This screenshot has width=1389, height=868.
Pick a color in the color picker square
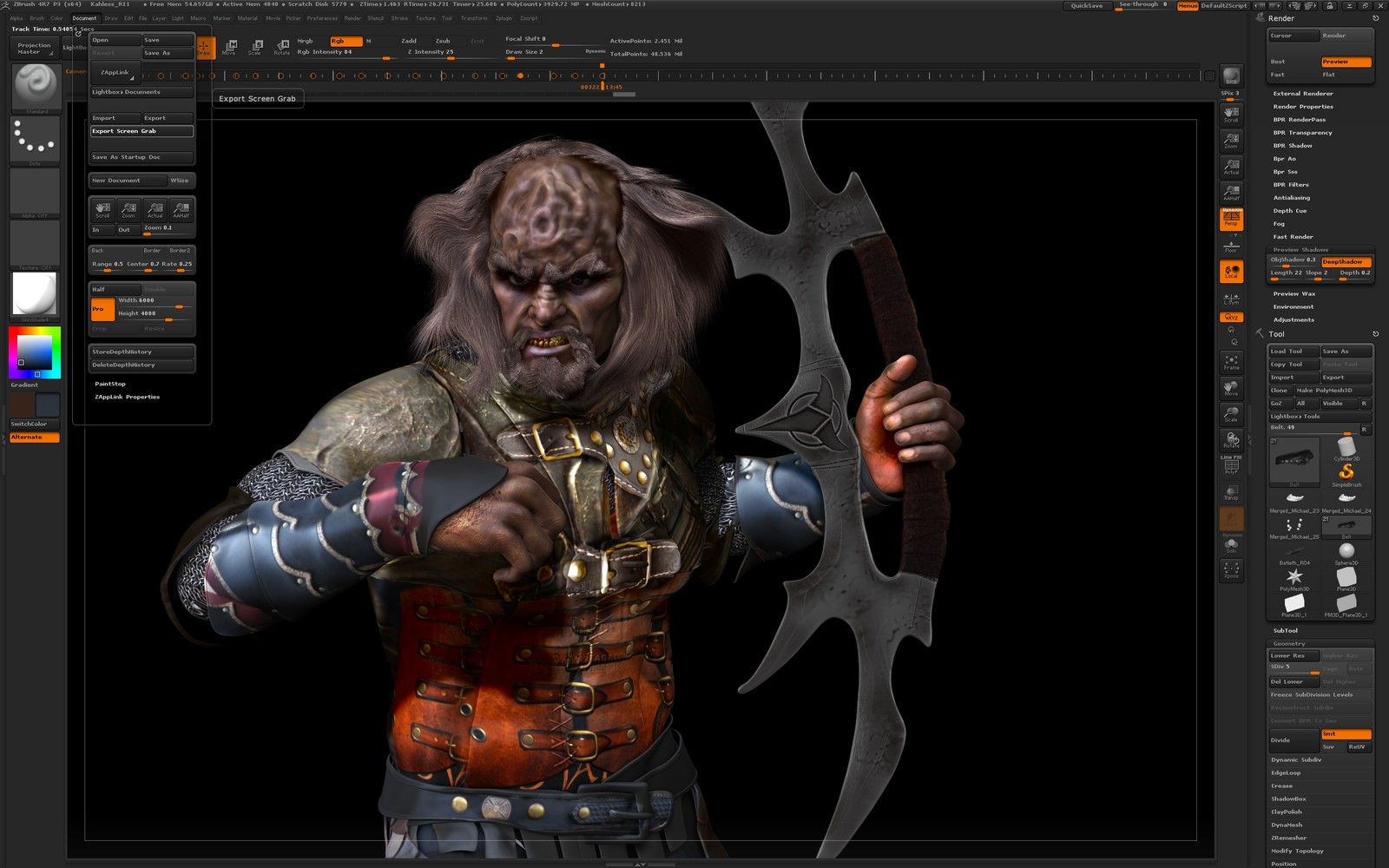pos(35,352)
